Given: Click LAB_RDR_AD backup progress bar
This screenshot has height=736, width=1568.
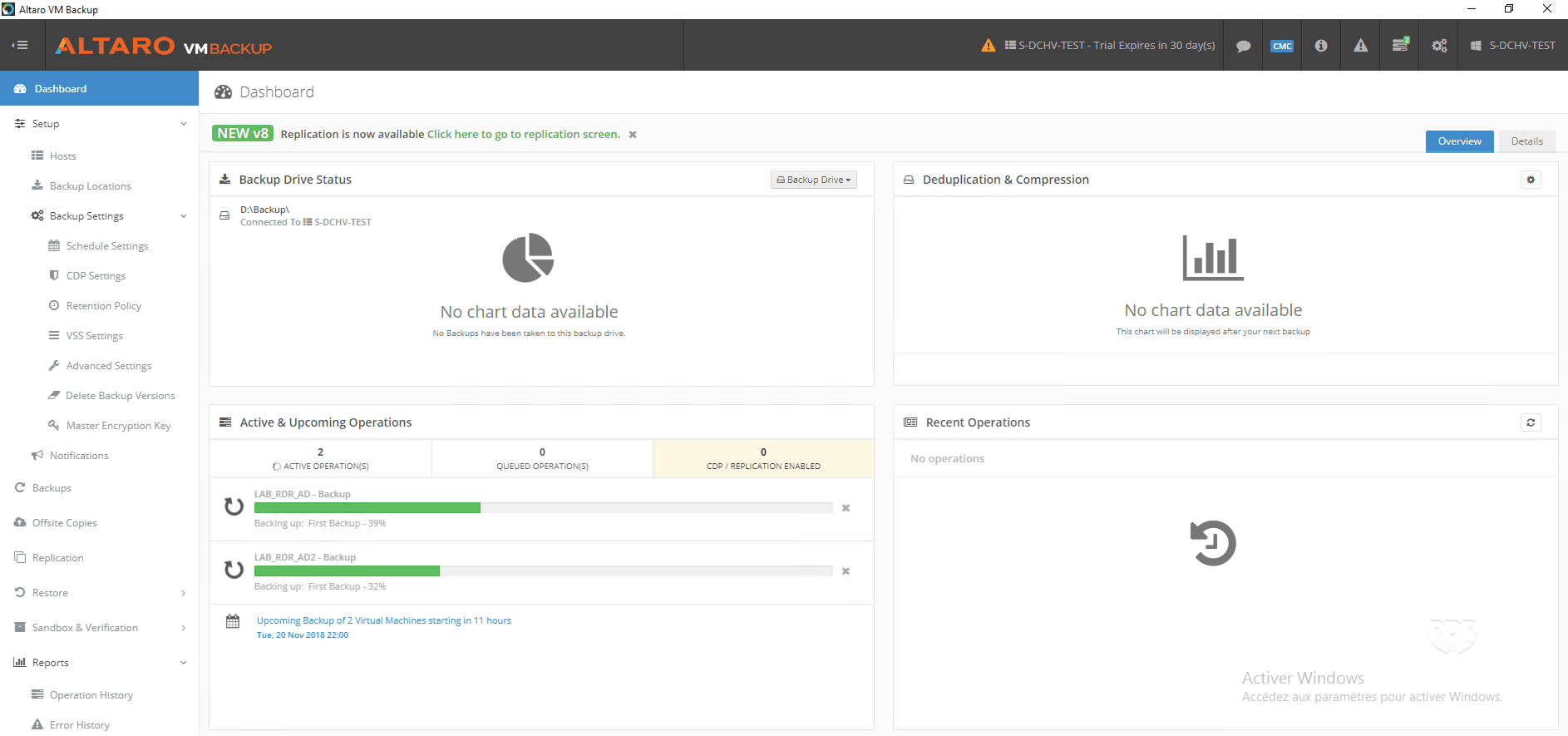Looking at the screenshot, I should [x=543, y=508].
